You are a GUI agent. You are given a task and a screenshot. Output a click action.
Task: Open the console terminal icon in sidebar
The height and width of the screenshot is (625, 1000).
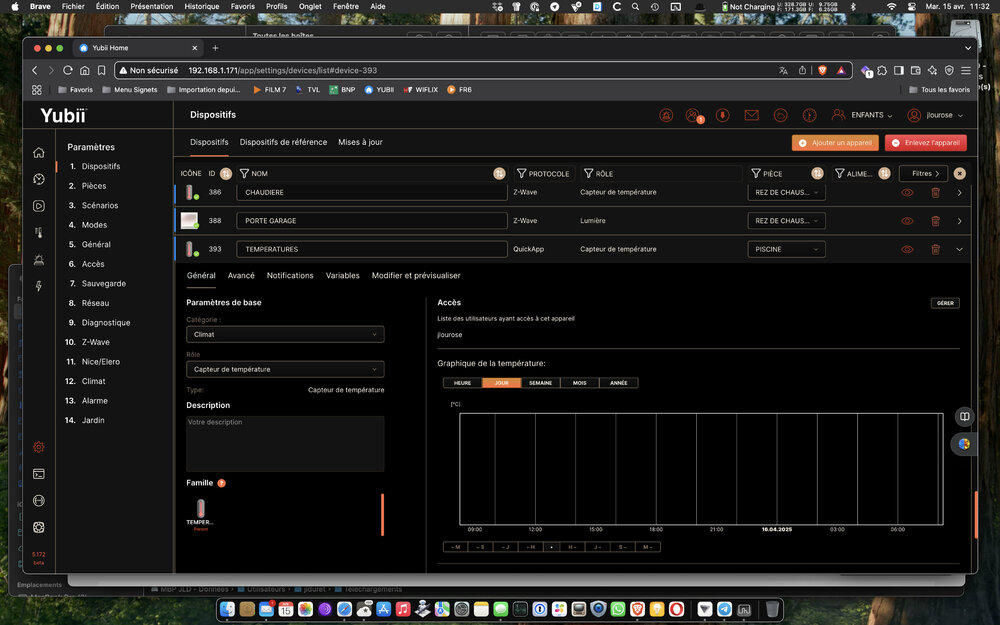pyautogui.click(x=38, y=474)
